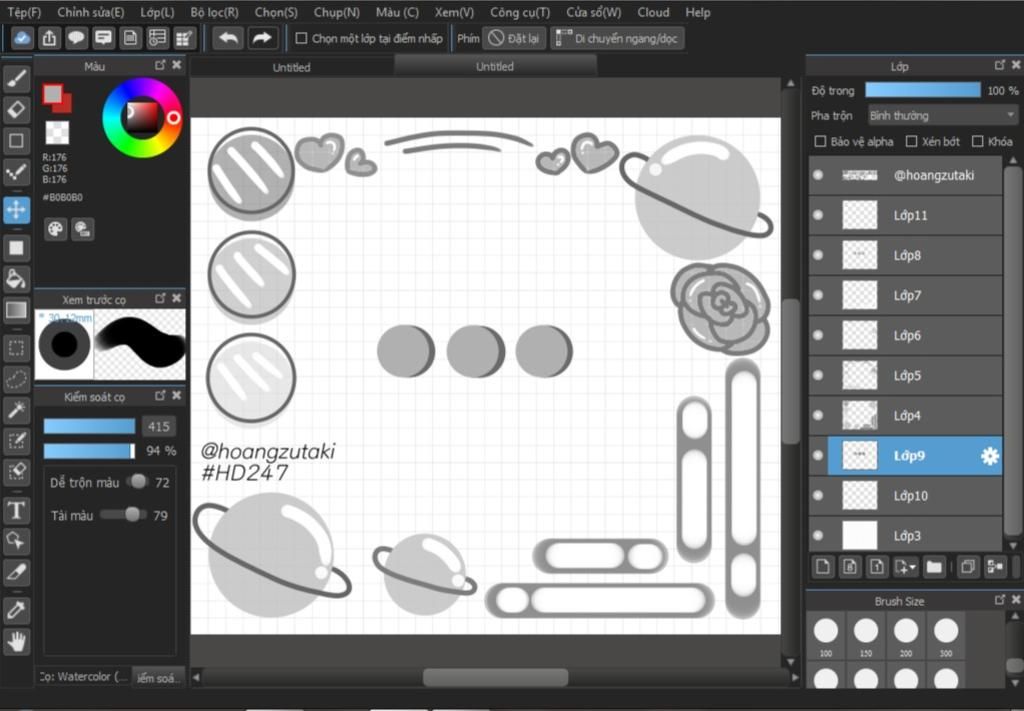
Task: Open the palette icon in color panel
Action: [x=56, y=229]
